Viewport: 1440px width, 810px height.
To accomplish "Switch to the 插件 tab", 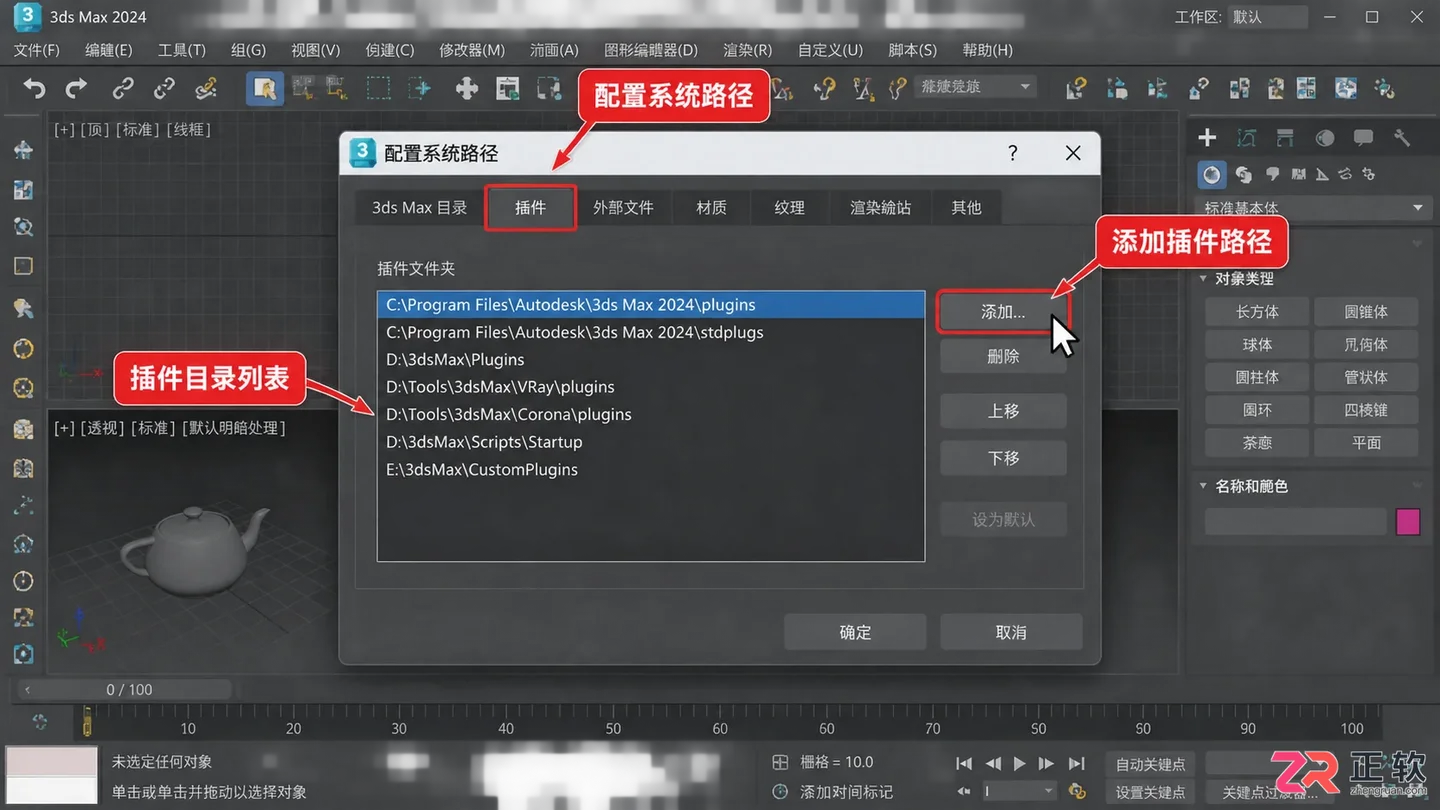I will [x=530, y=208].
